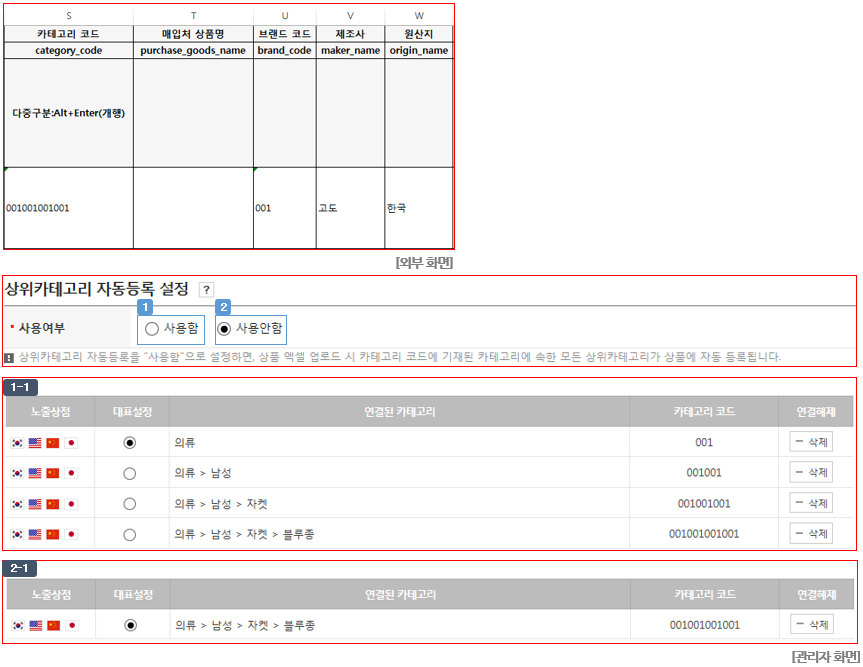Click the Japanese flag in the 2-1 table row
The image size is (863, 667).
click(x=72, y=626)
